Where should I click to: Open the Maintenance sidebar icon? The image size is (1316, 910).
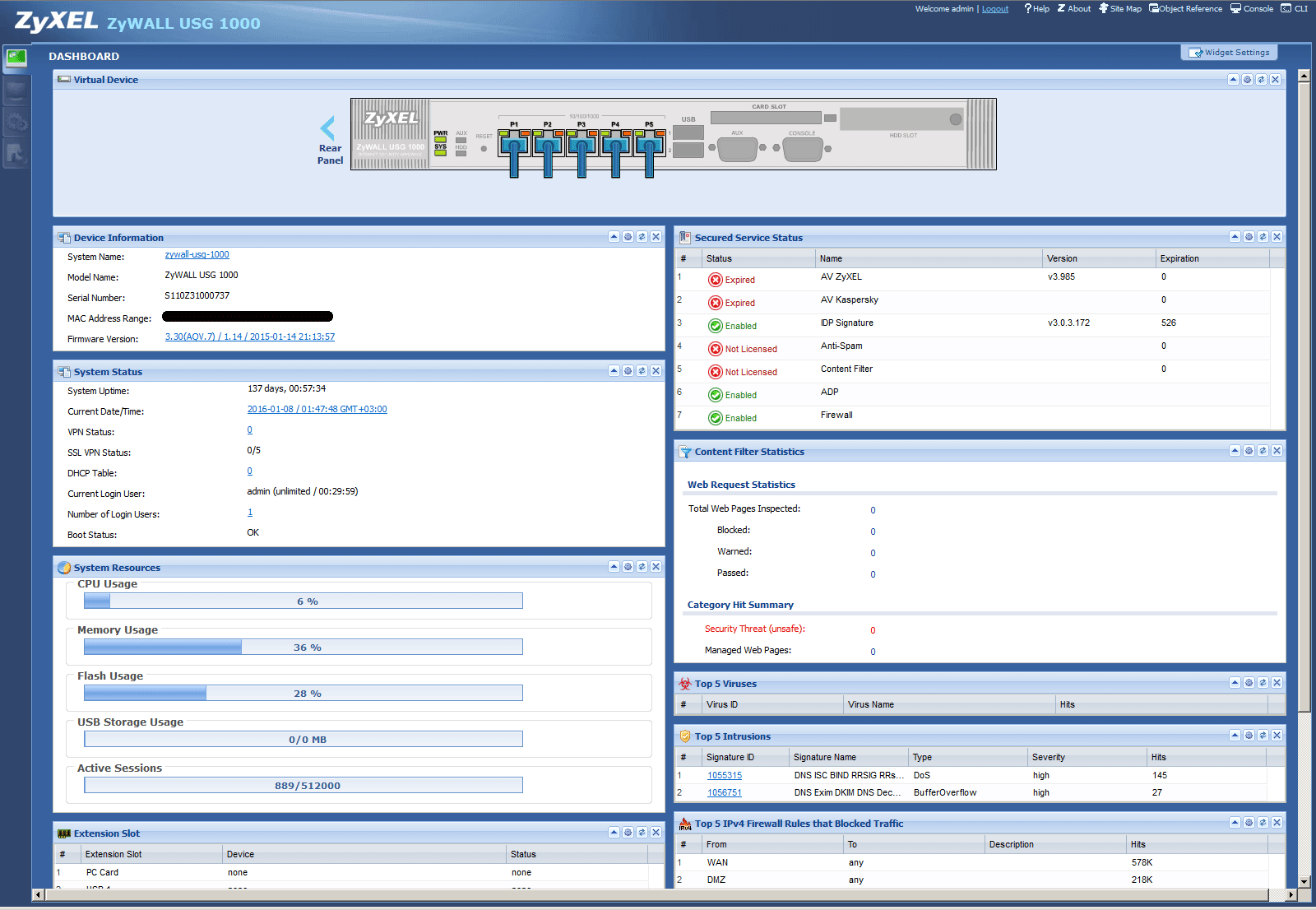(16, 153)
